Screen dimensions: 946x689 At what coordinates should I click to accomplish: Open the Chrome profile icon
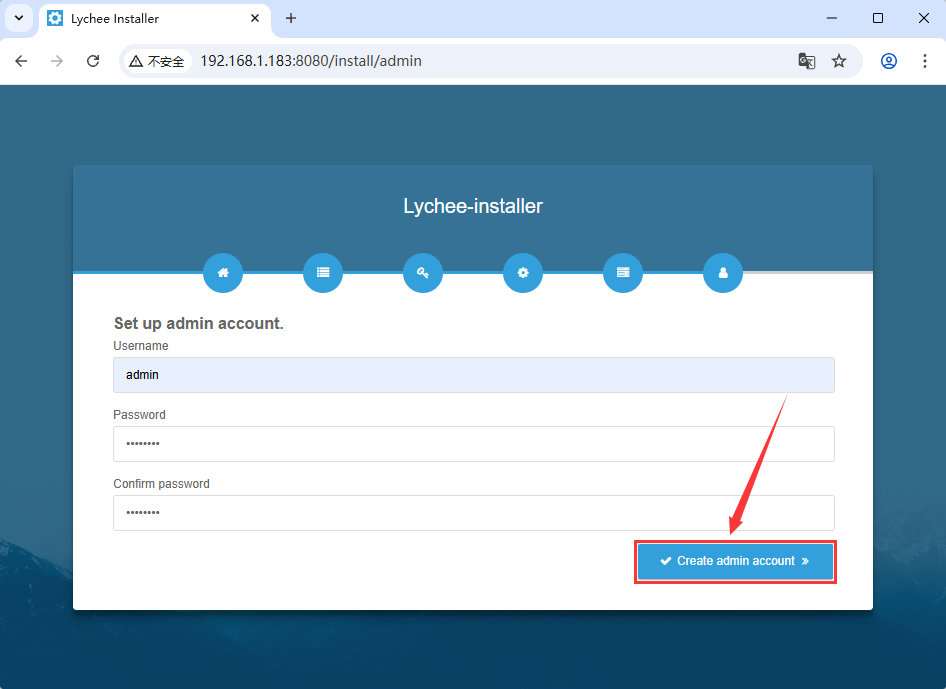coord(889,61)
